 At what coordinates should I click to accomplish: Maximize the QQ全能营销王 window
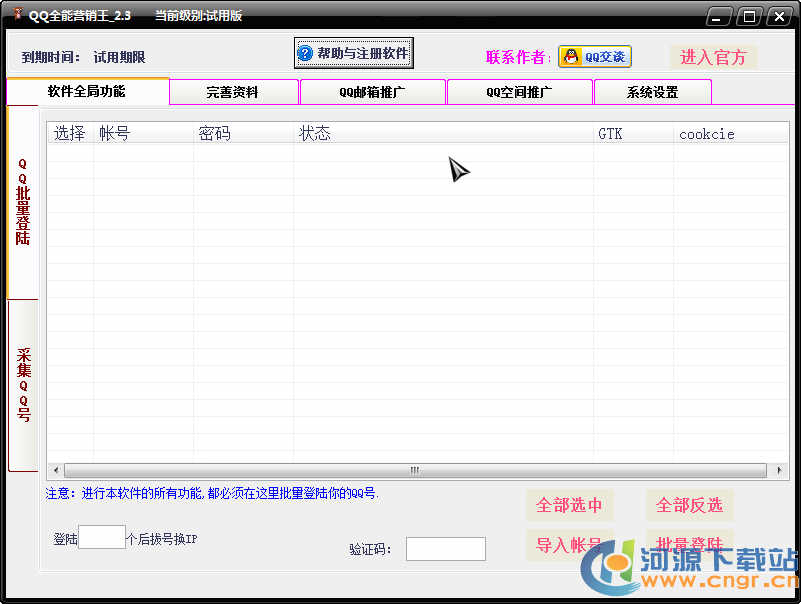click(x=749, y=16)
